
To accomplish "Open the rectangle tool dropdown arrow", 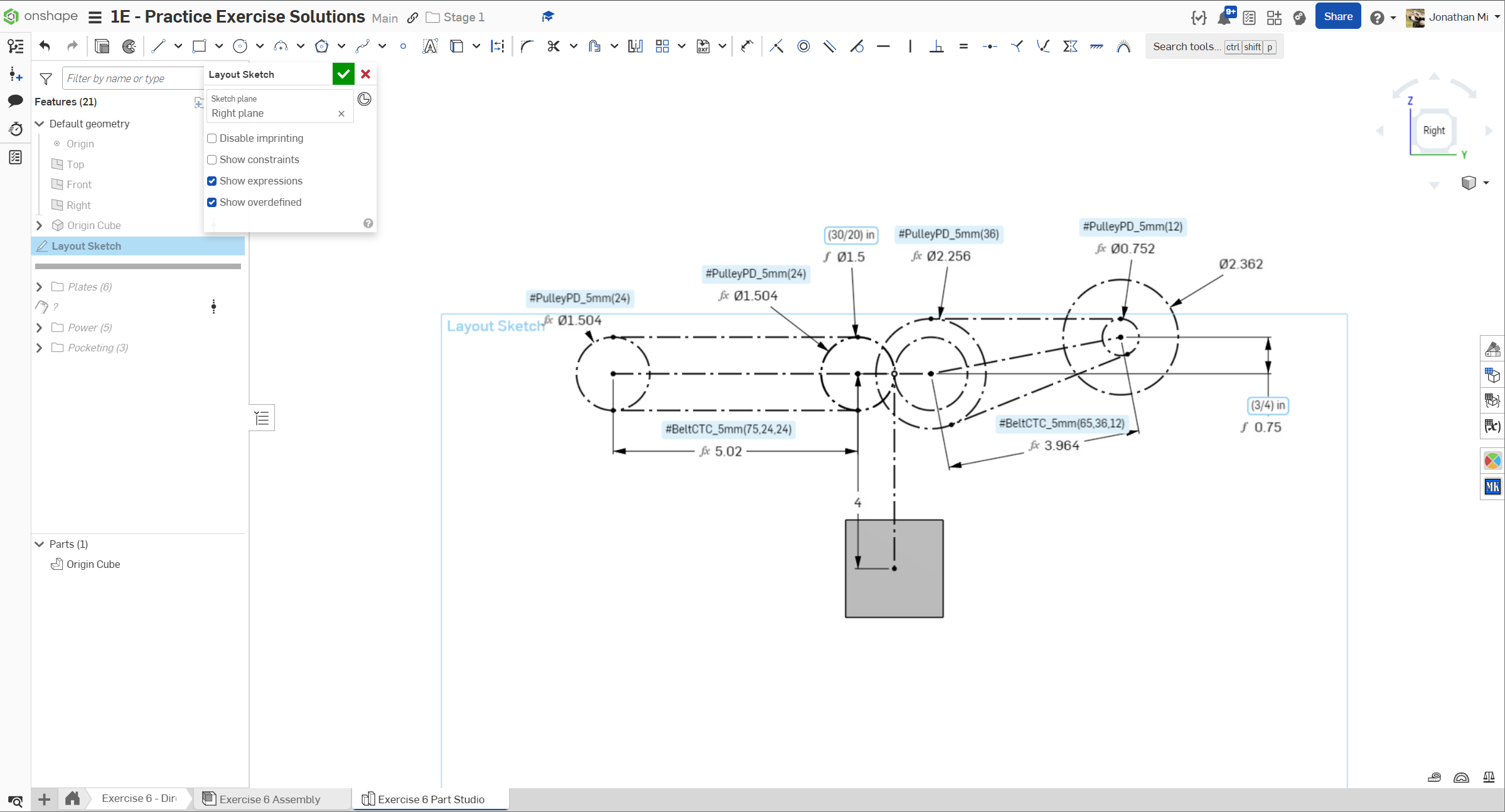I will pos(219,46).
